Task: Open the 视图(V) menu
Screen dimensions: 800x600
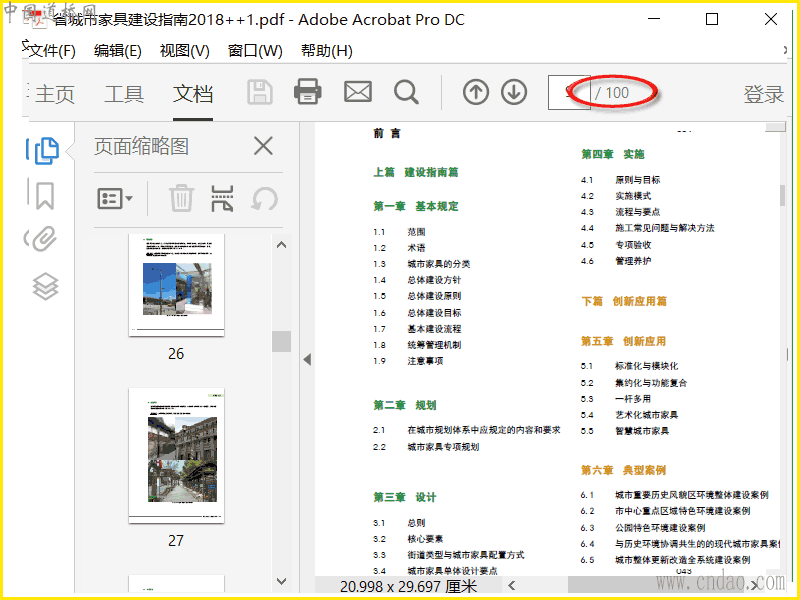Action: click(x=185, y=51)
